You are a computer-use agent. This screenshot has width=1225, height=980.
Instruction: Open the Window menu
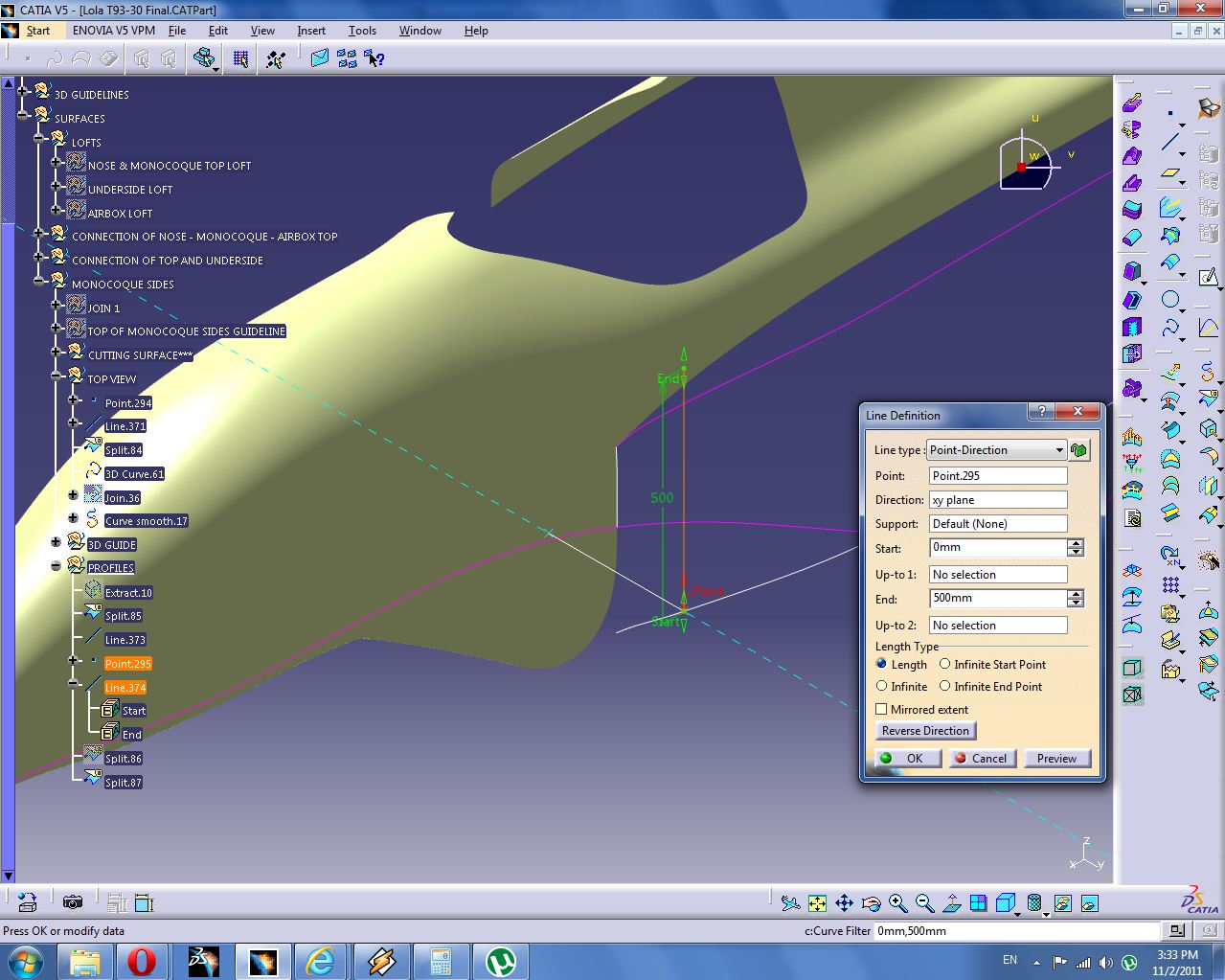(420, 31)
